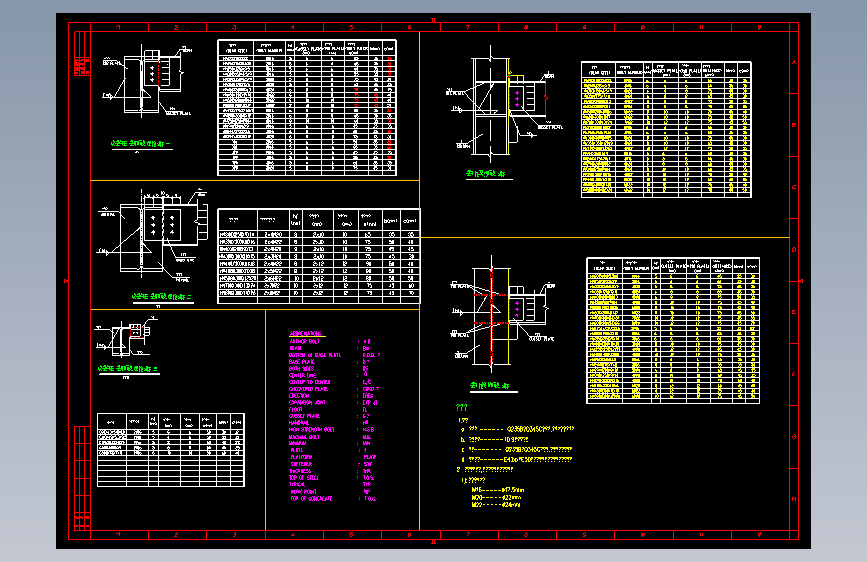Select the HIGH STRENGTH BOLT entry
Image resolution: width=867 pixels, height=562 pixels.
(x=331, y=430)
